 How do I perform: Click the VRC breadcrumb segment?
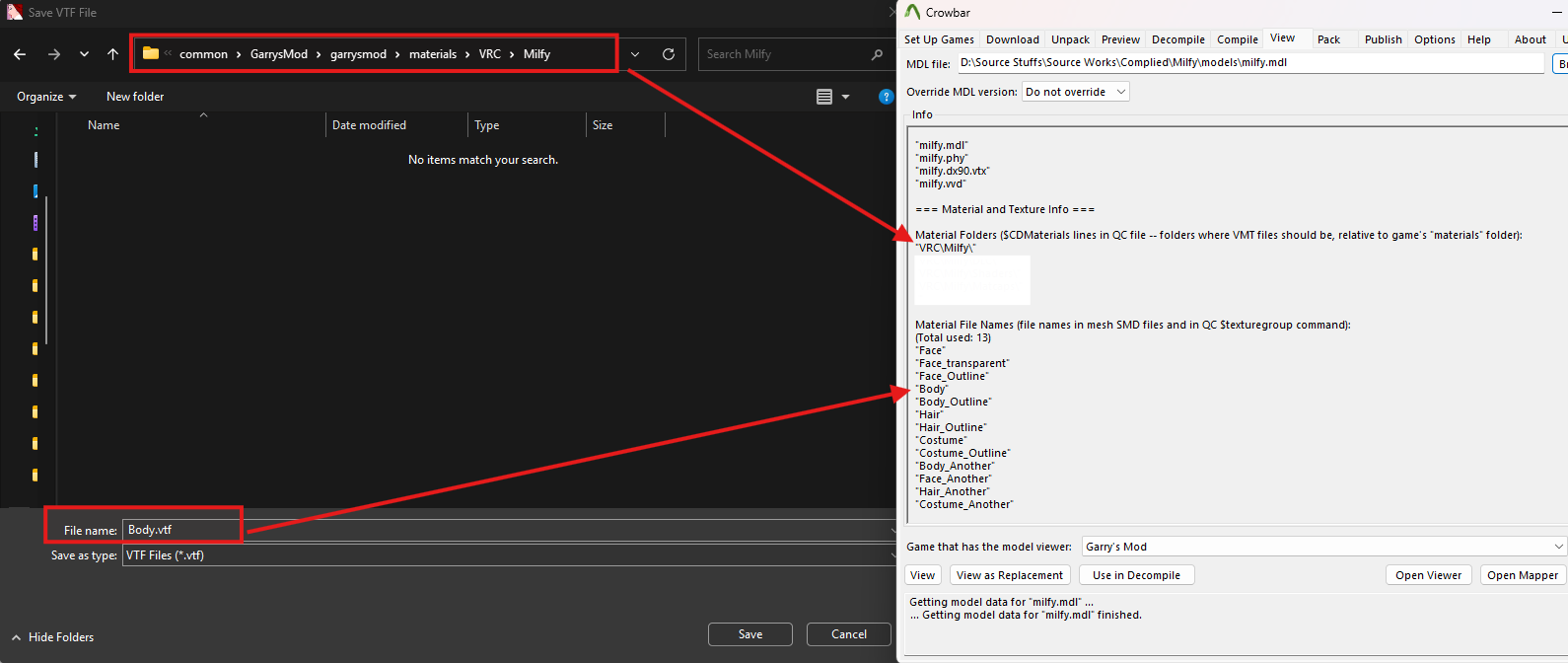[490, 54]
